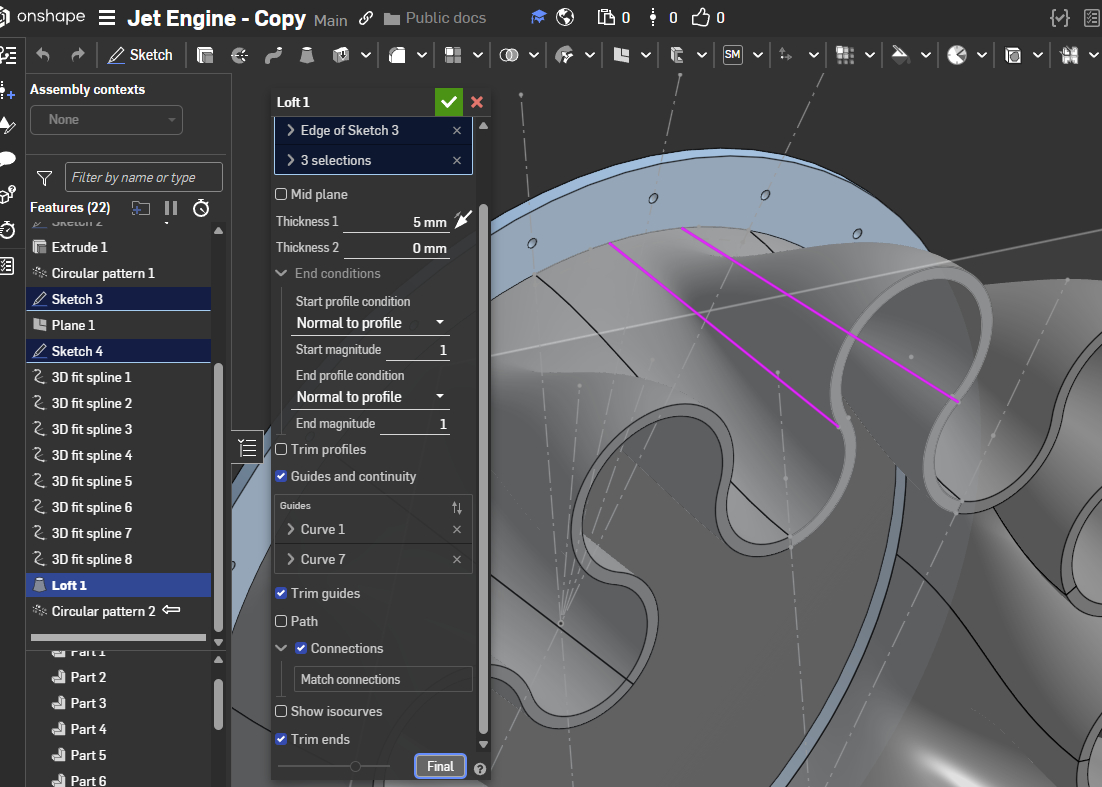Remove Curve 7 from Guides list
This screenshot has width=1102, height=787.
(x=457, y=560)
